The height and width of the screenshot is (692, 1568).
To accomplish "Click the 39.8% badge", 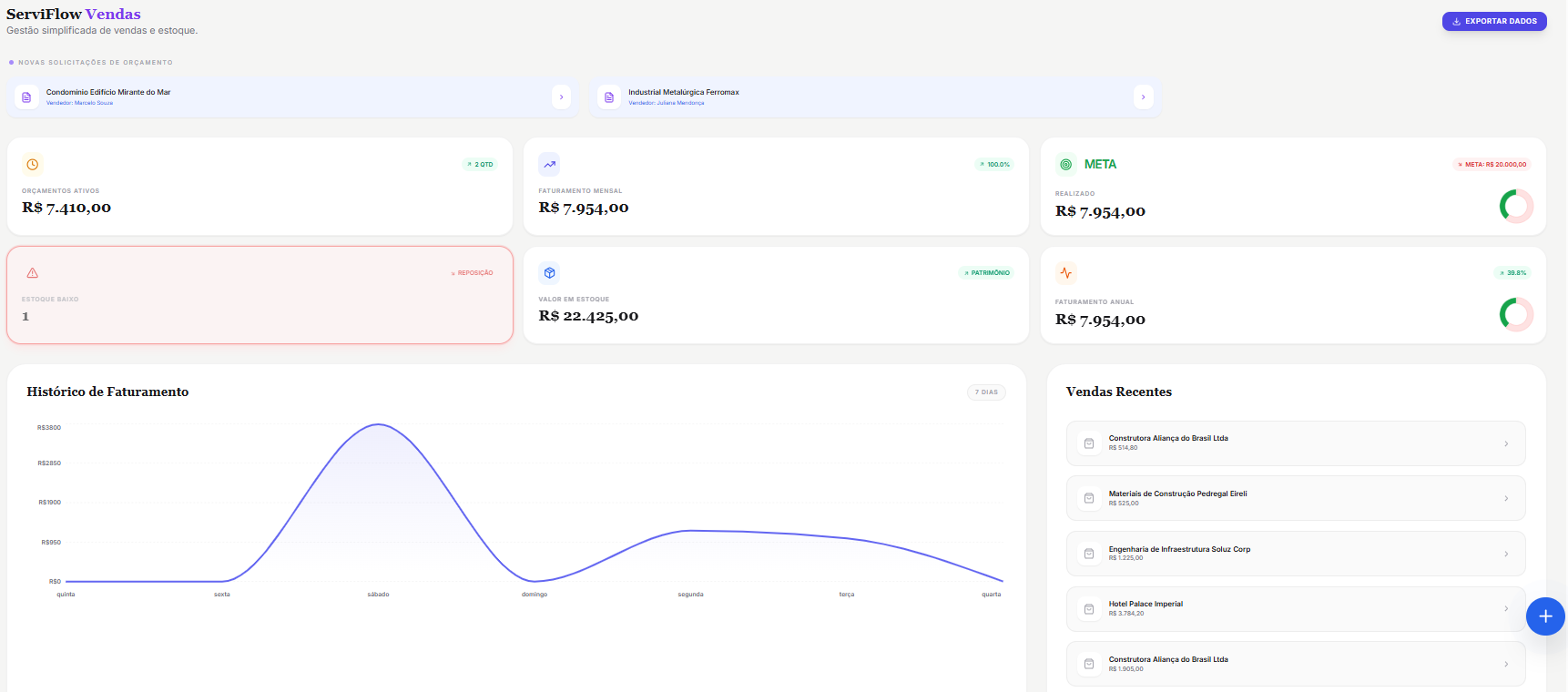I will pyautogui.click(x=1512, y=273).
